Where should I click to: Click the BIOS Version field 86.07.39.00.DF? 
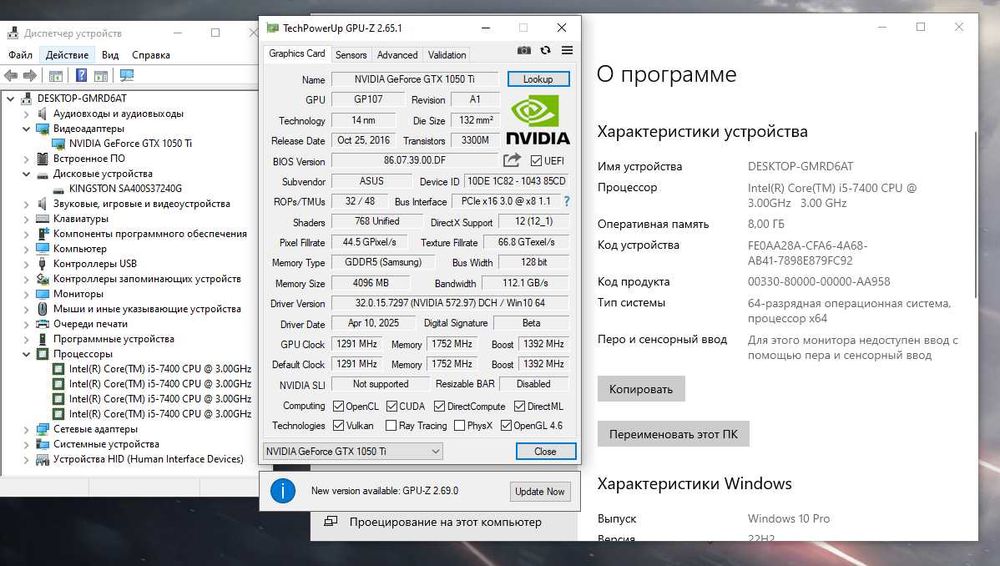[x=415, y=160]
